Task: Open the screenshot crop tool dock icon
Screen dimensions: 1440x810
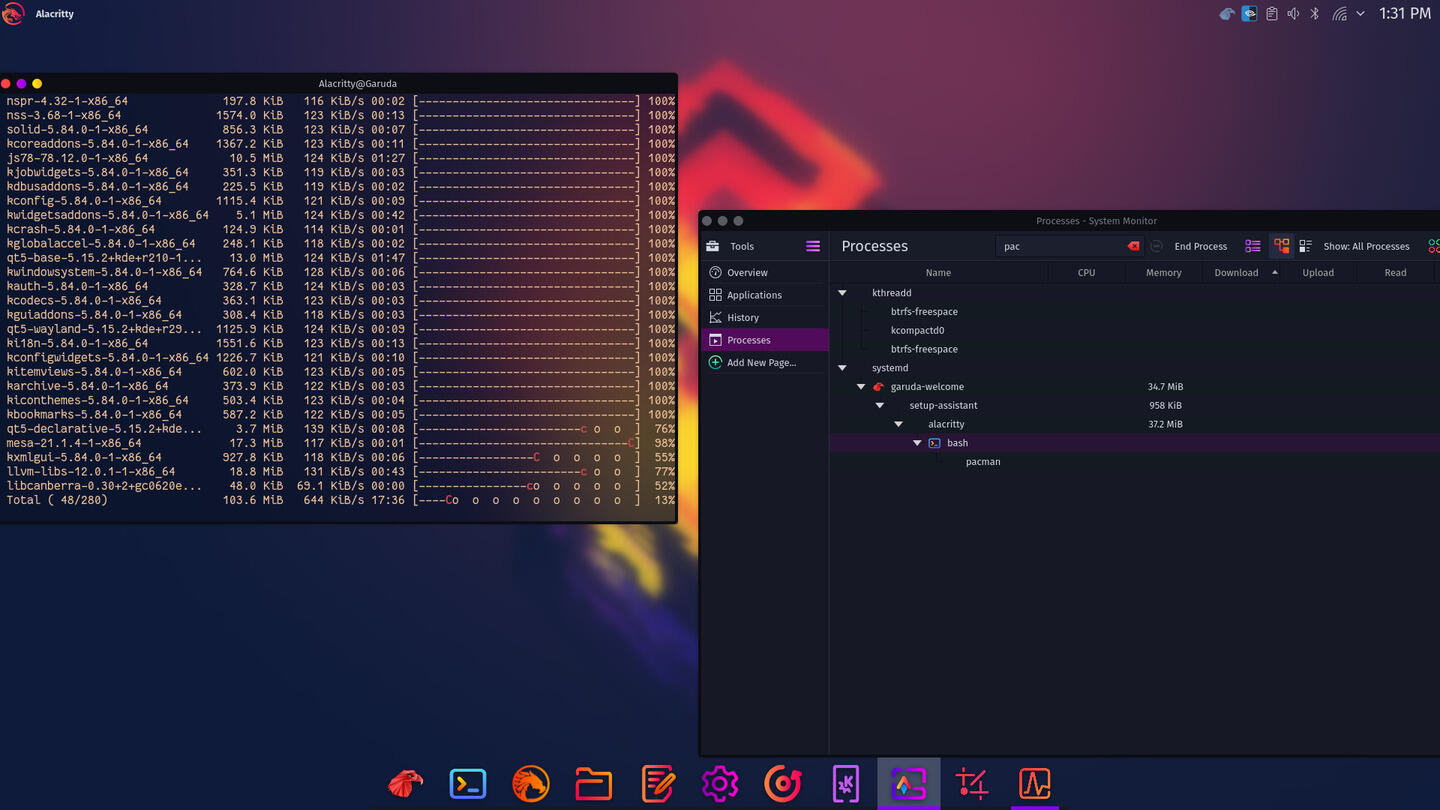Action: coord(972,783)
